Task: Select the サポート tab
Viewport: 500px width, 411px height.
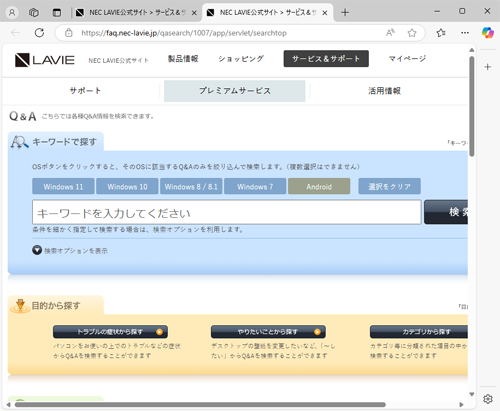Action: coord(85,91)
